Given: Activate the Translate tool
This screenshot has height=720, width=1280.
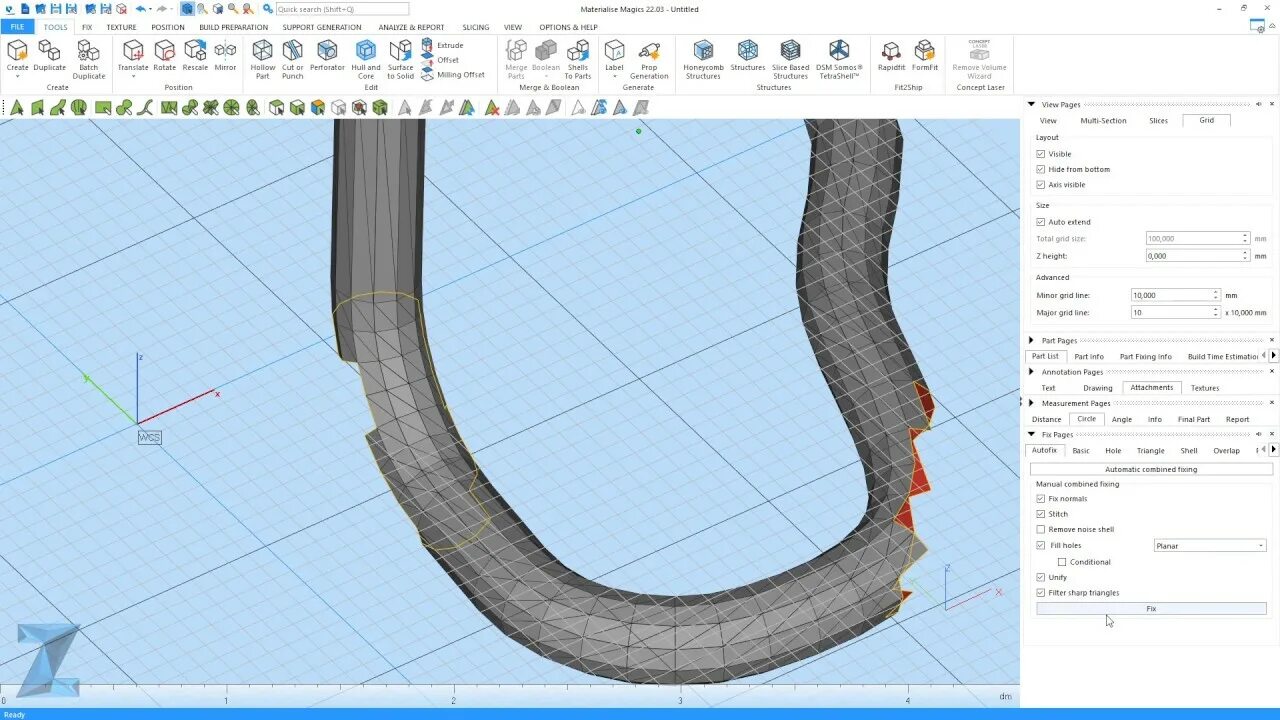Looking at the screenshot, I should tap(133, 54).
